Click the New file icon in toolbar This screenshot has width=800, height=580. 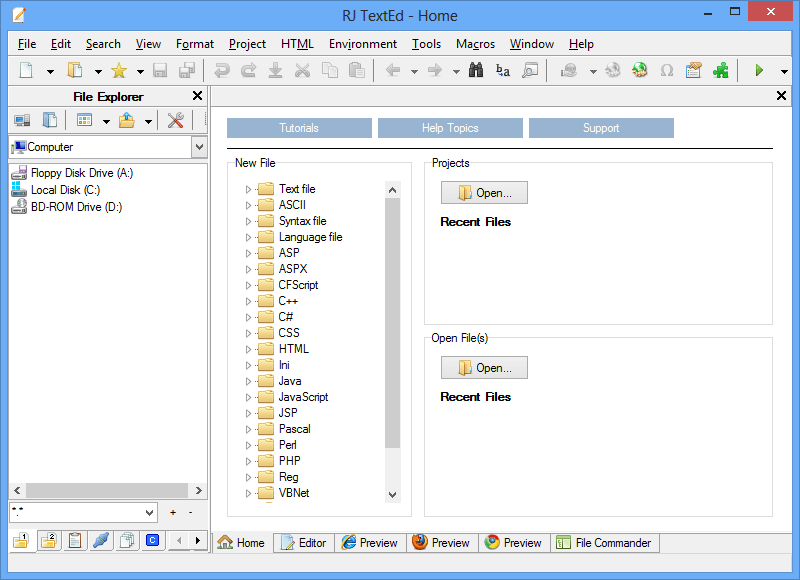[x=27, y=70]
